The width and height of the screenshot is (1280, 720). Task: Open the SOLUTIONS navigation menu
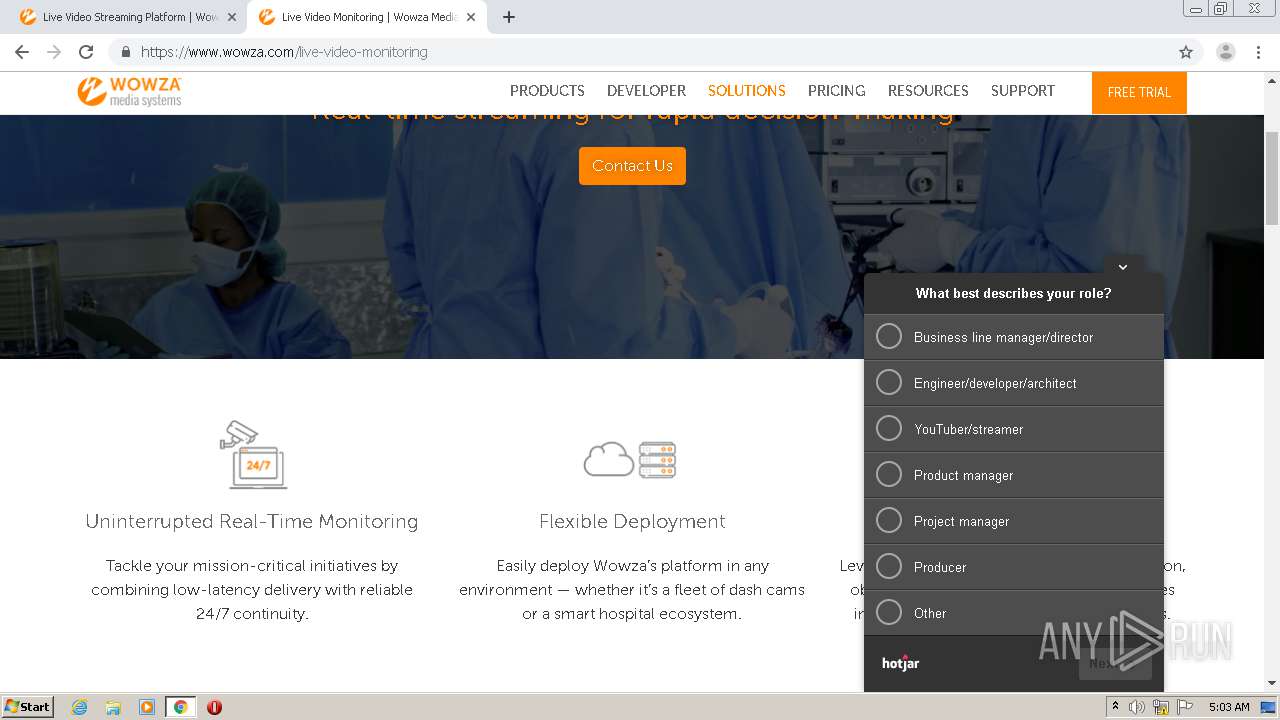click(x=747, y=91)
